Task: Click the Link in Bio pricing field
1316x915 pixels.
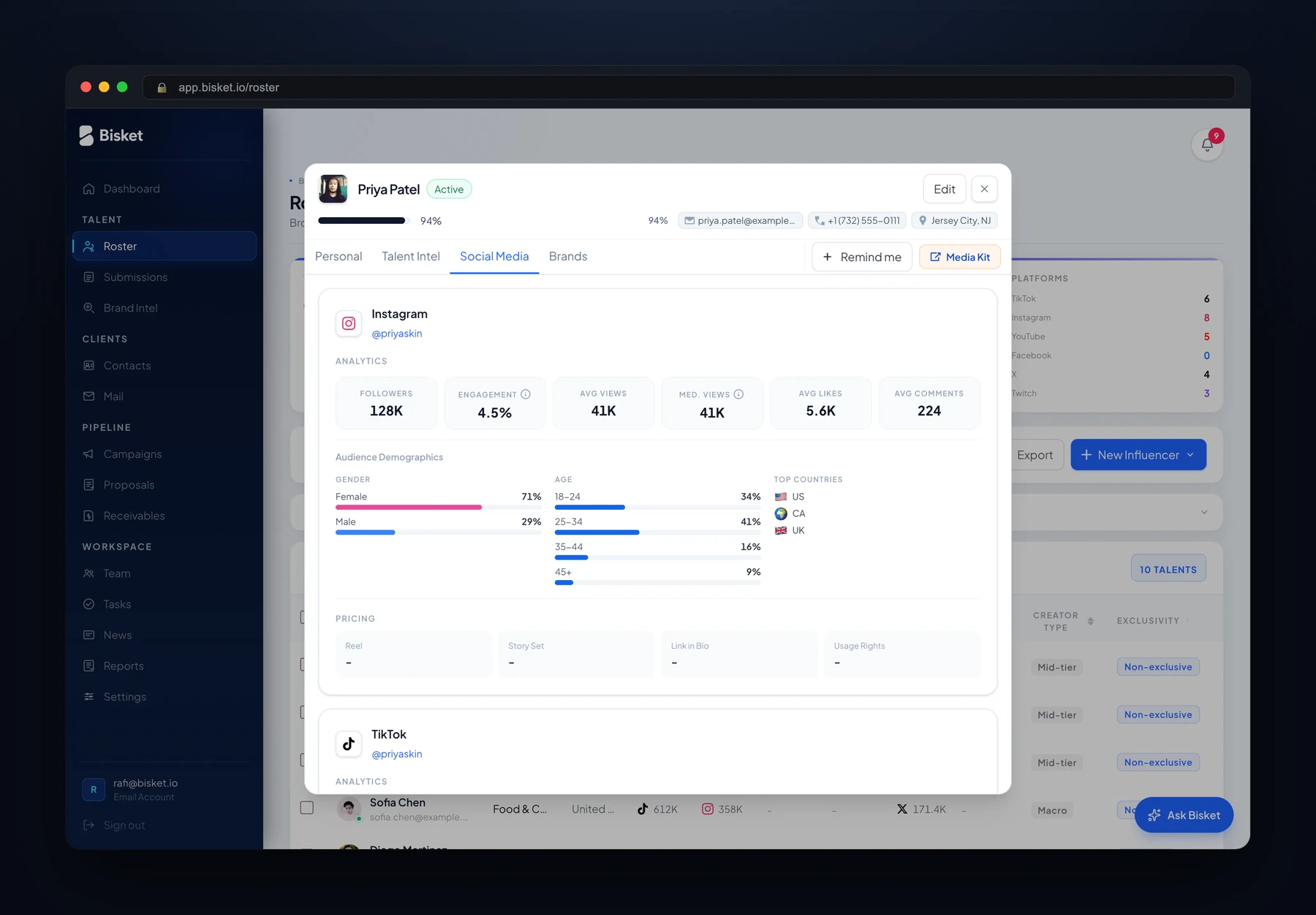Action: (x=739, y=655)
